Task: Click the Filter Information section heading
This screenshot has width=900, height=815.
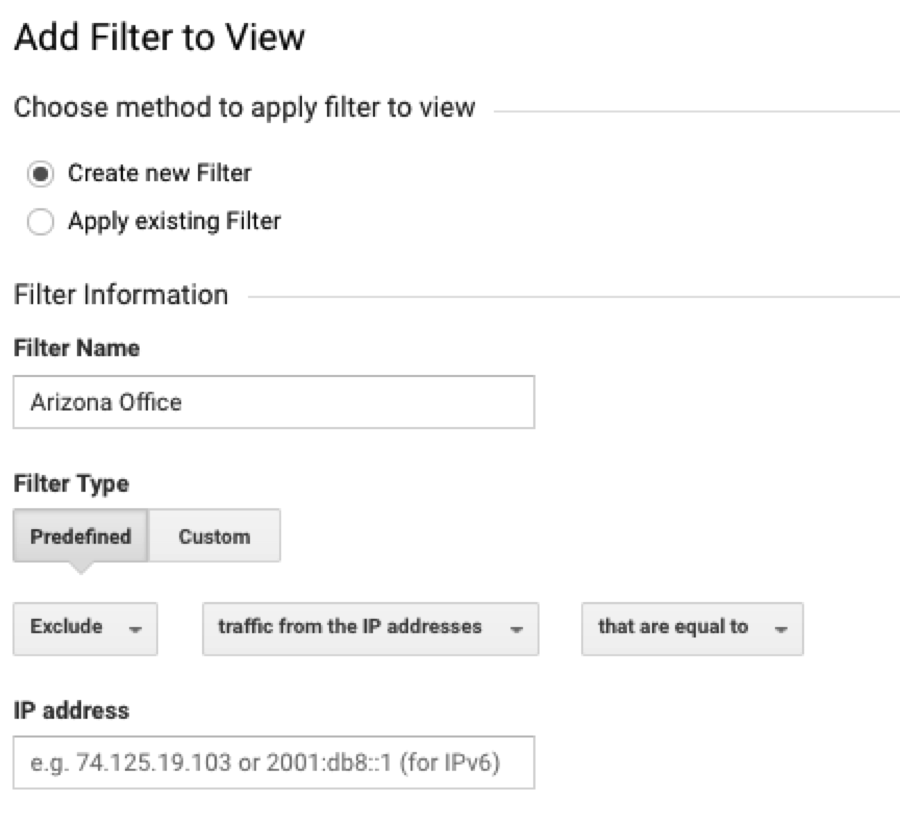Action: 121,295
